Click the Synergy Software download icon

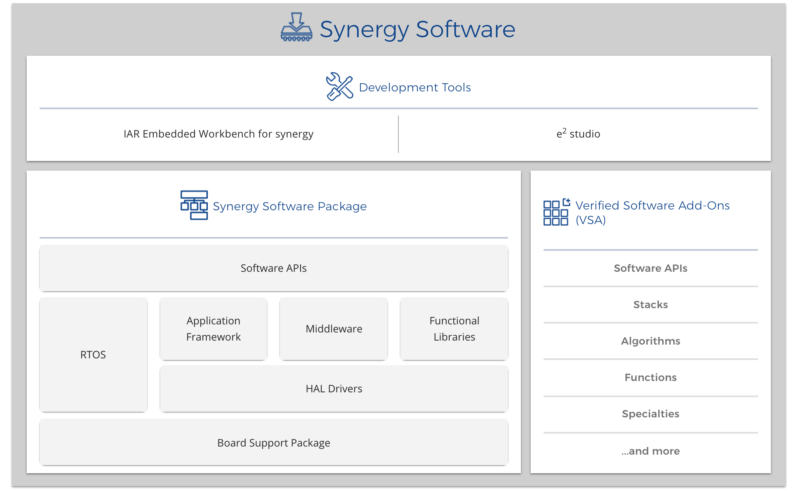[296, 27]
